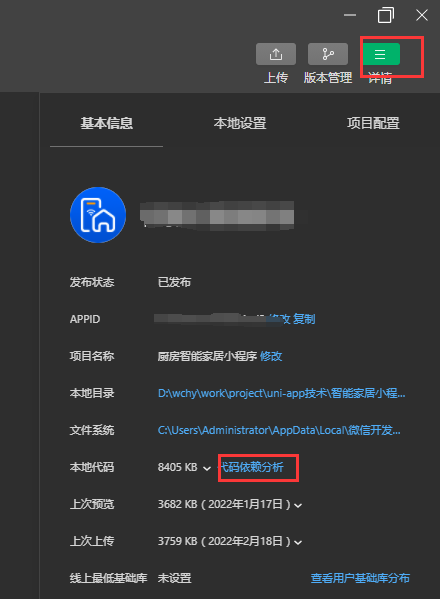
Task: Close the window with the X icon
Action: (x=422, y=15)
